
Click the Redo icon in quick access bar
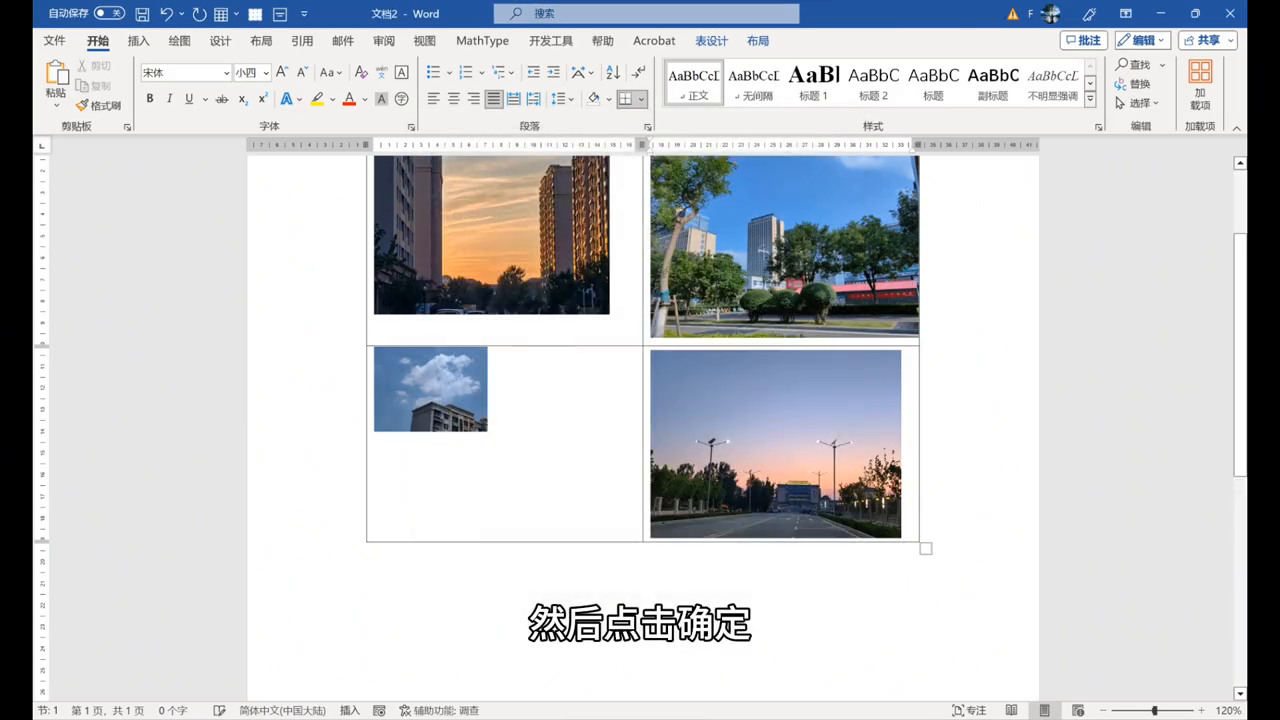coord(199,14)
